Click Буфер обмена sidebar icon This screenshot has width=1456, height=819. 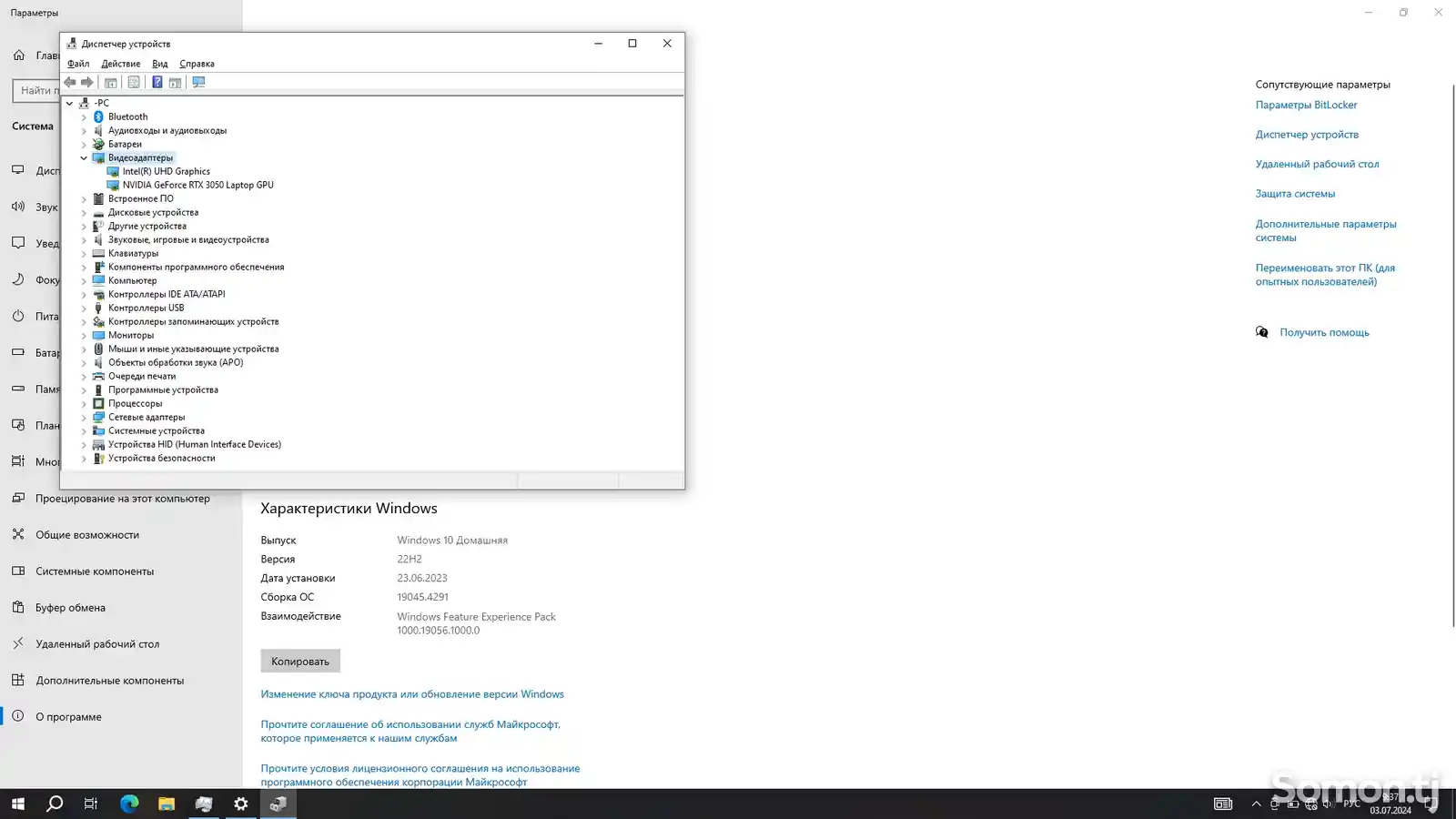[18, 607]
